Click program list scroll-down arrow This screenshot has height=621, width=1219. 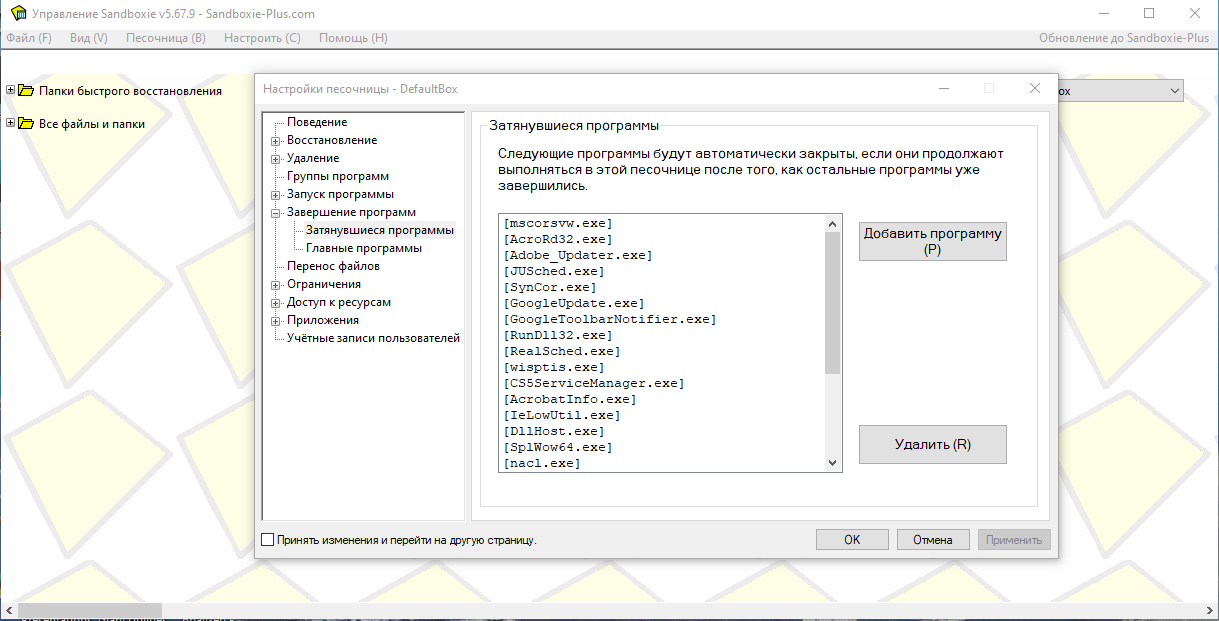tap(832, 463)
